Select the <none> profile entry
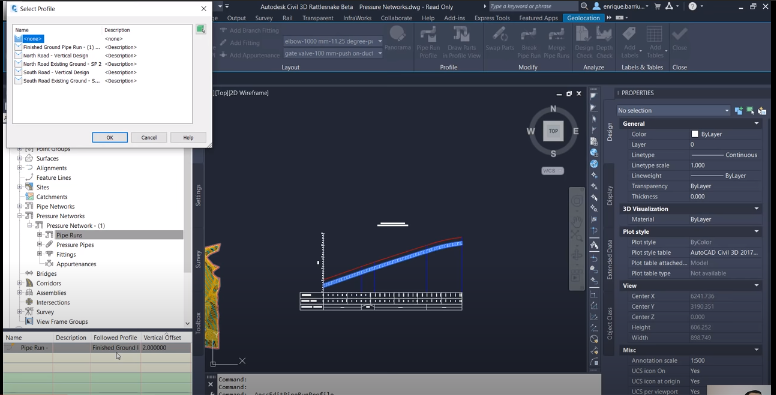The image size is (776, 395). (x=33, y=39)
